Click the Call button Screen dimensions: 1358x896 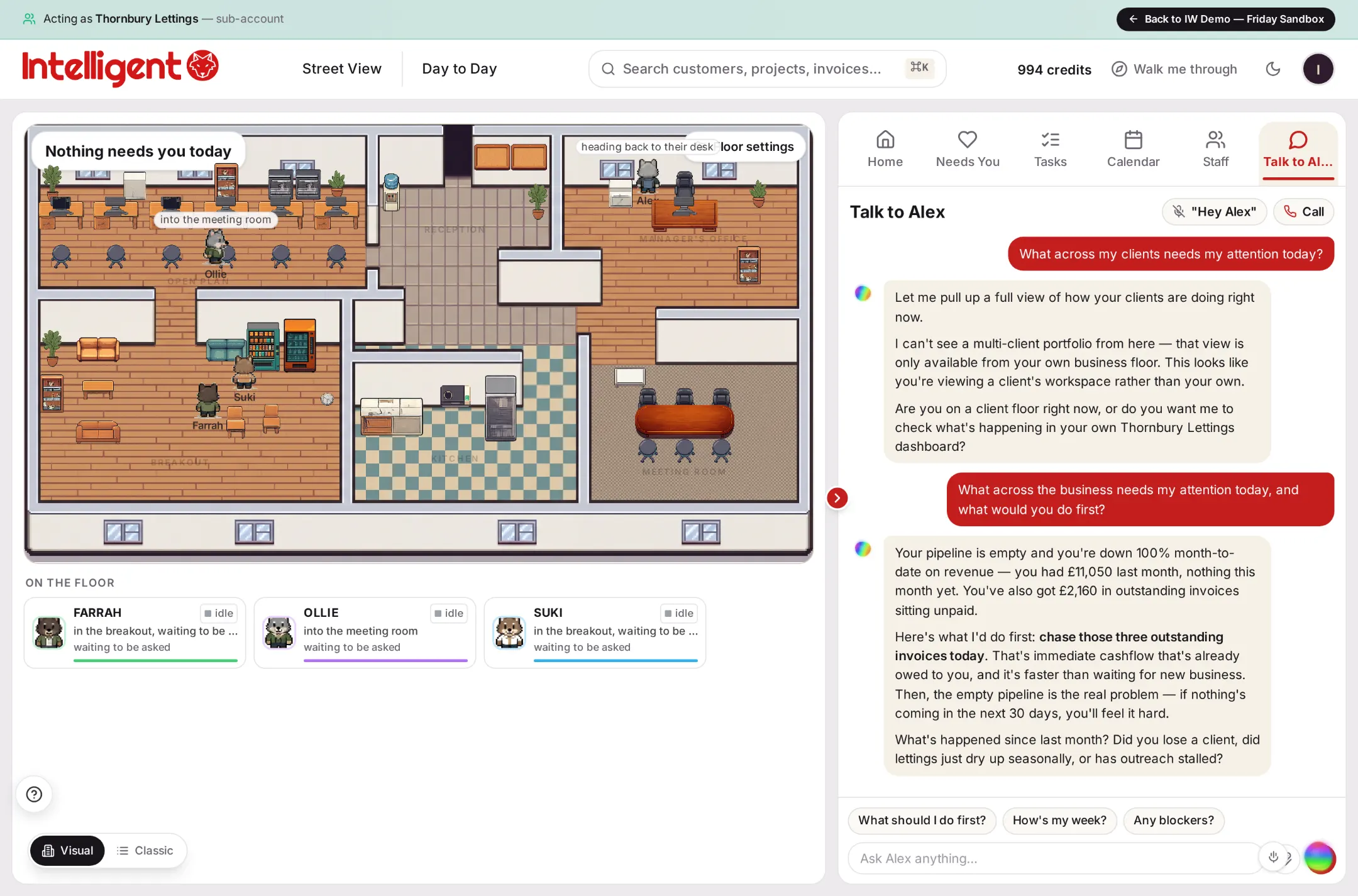point(1303,212)
